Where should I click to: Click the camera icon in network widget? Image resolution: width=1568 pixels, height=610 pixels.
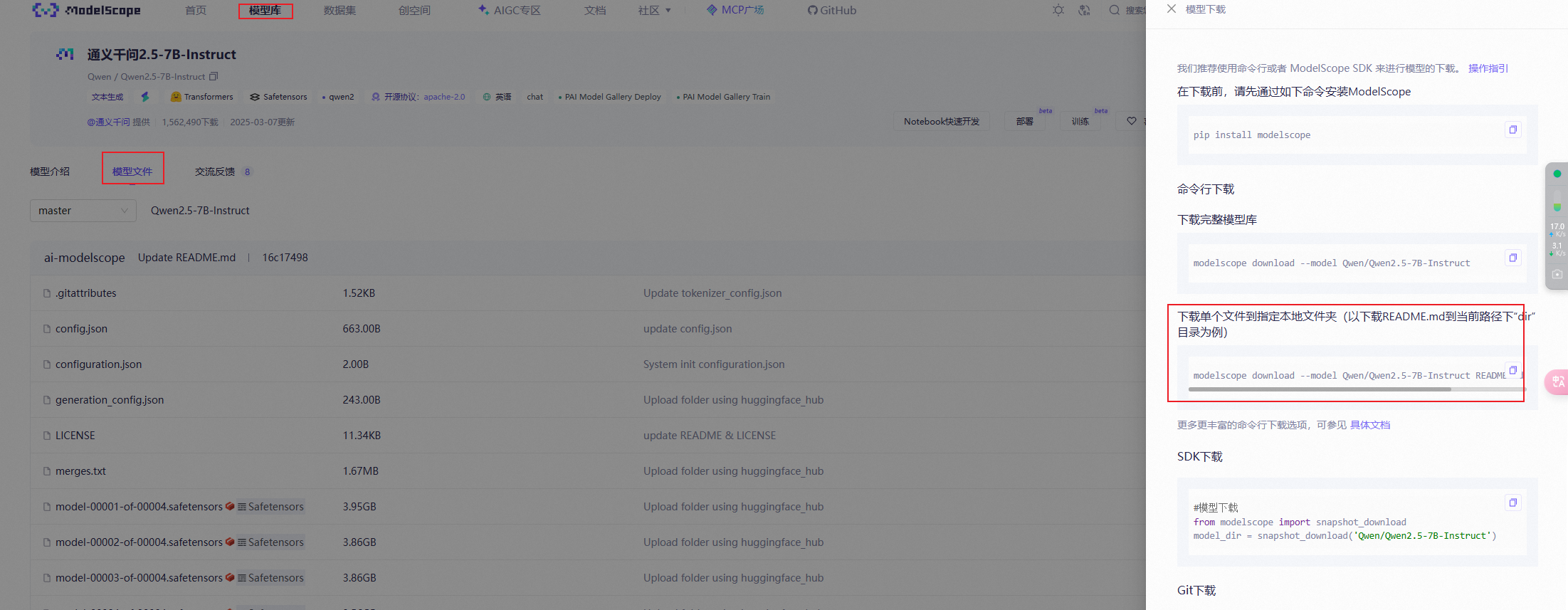[1557, 274]
